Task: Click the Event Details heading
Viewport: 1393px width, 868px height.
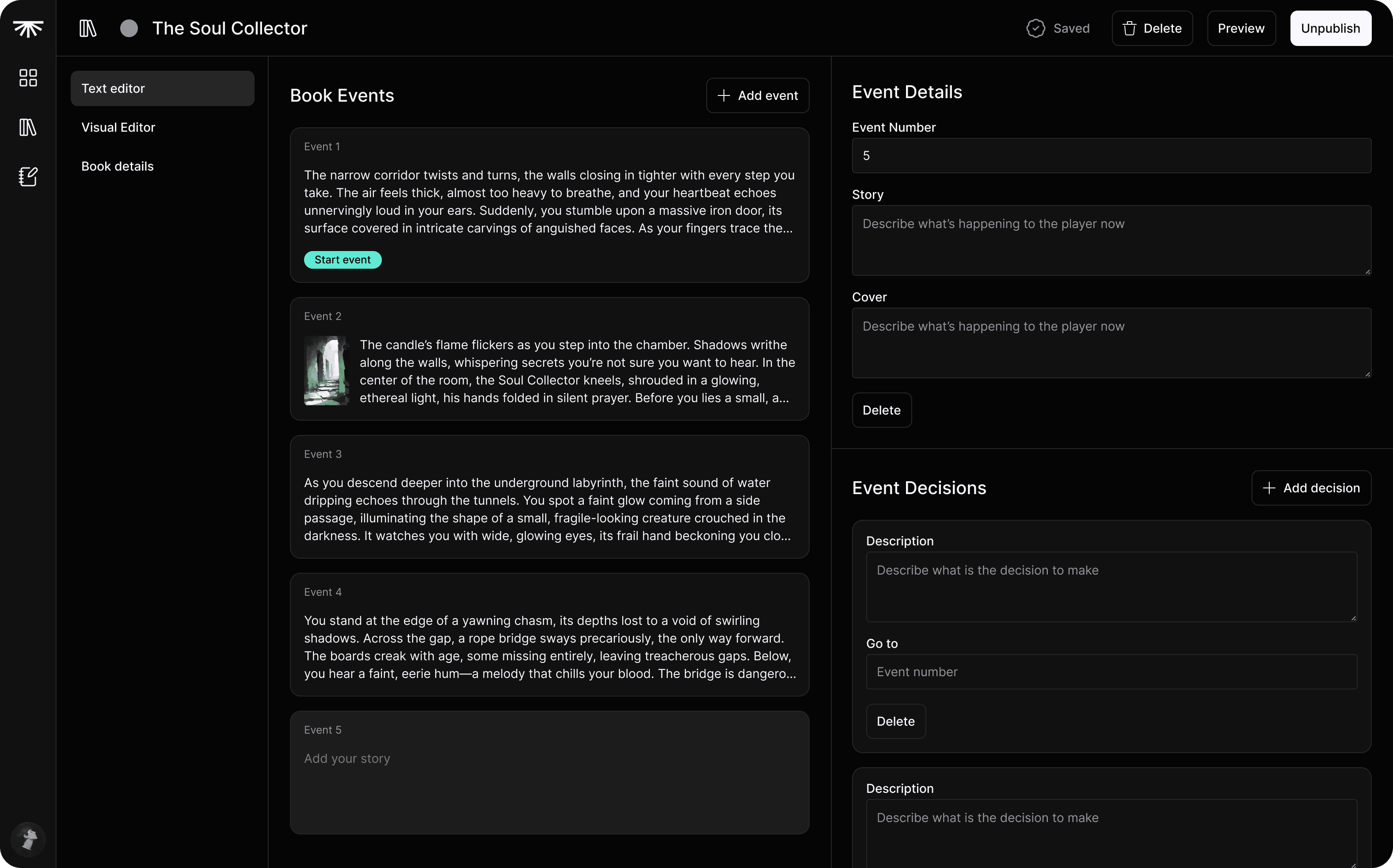Action: [x=907, y=92]
